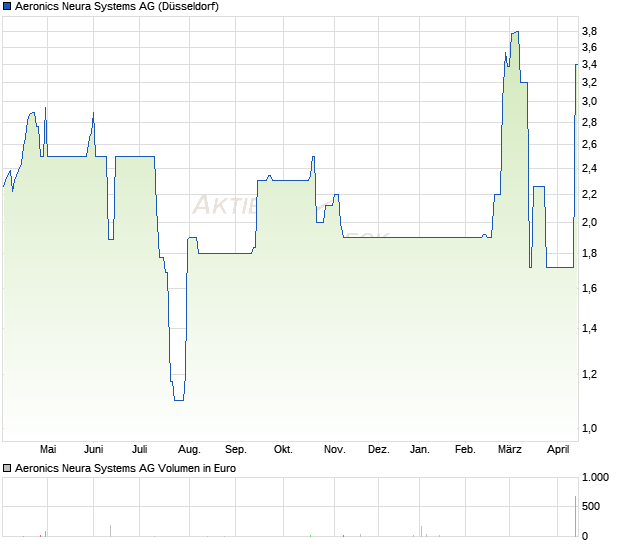Click the 3,4 price axis label
This screenshot has height=546, width=620.
[589, 64]
